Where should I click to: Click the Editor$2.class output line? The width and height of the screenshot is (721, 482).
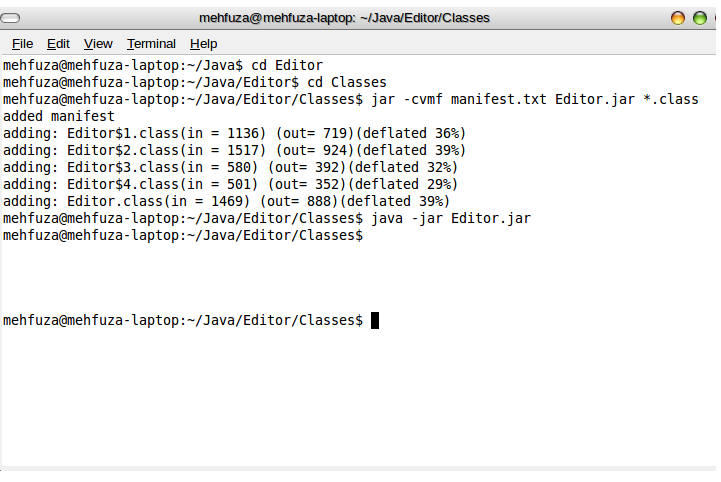[x=235, y=150]
